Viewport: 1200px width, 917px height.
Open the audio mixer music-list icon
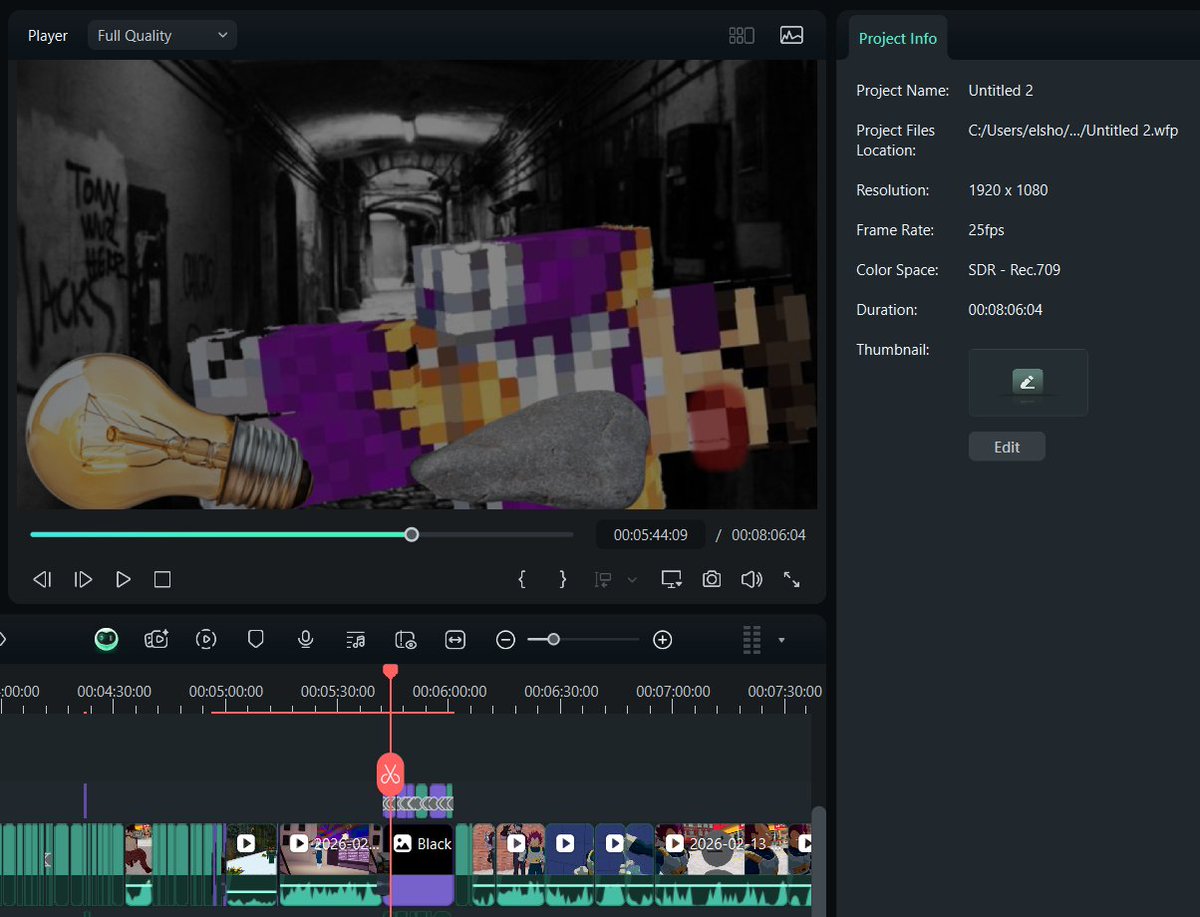[x=356, y=640]
